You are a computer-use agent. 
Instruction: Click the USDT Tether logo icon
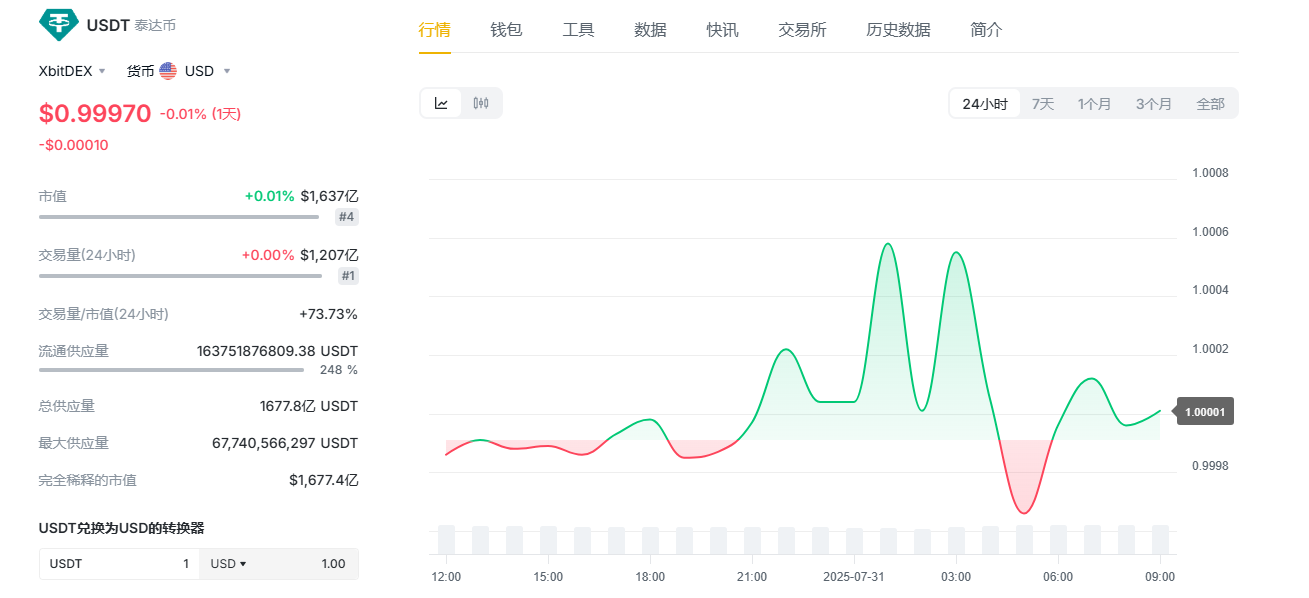point(58,24)
